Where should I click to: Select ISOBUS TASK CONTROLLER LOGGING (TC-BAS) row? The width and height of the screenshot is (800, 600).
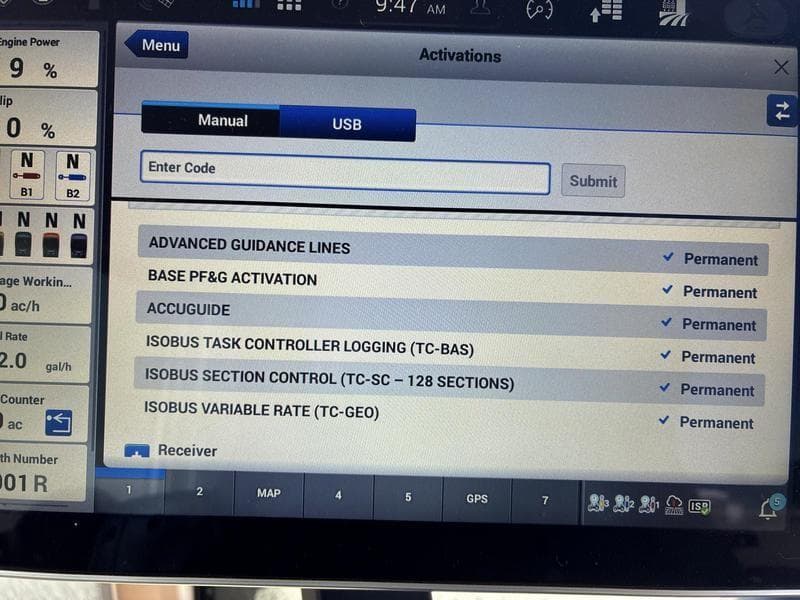[x=450, y=351]
